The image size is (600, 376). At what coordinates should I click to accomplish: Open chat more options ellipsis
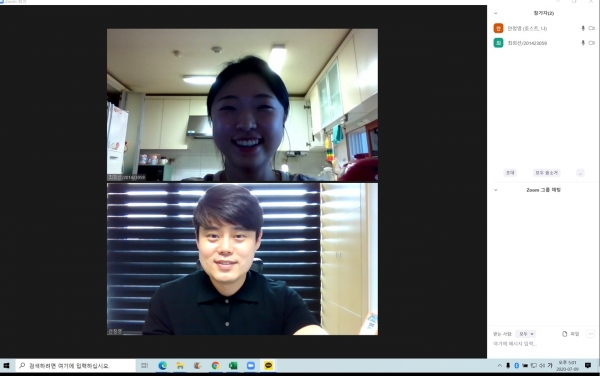point(590,334)
